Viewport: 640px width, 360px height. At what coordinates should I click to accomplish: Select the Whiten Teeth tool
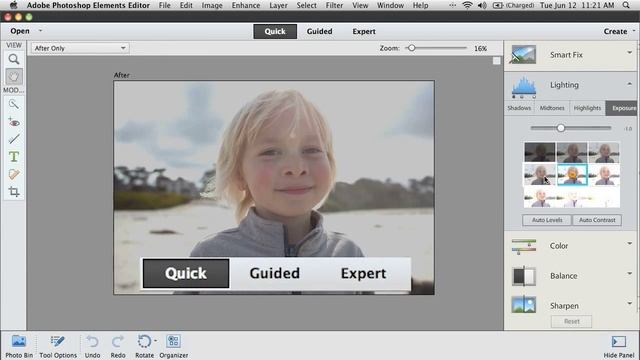pos(14,139)
